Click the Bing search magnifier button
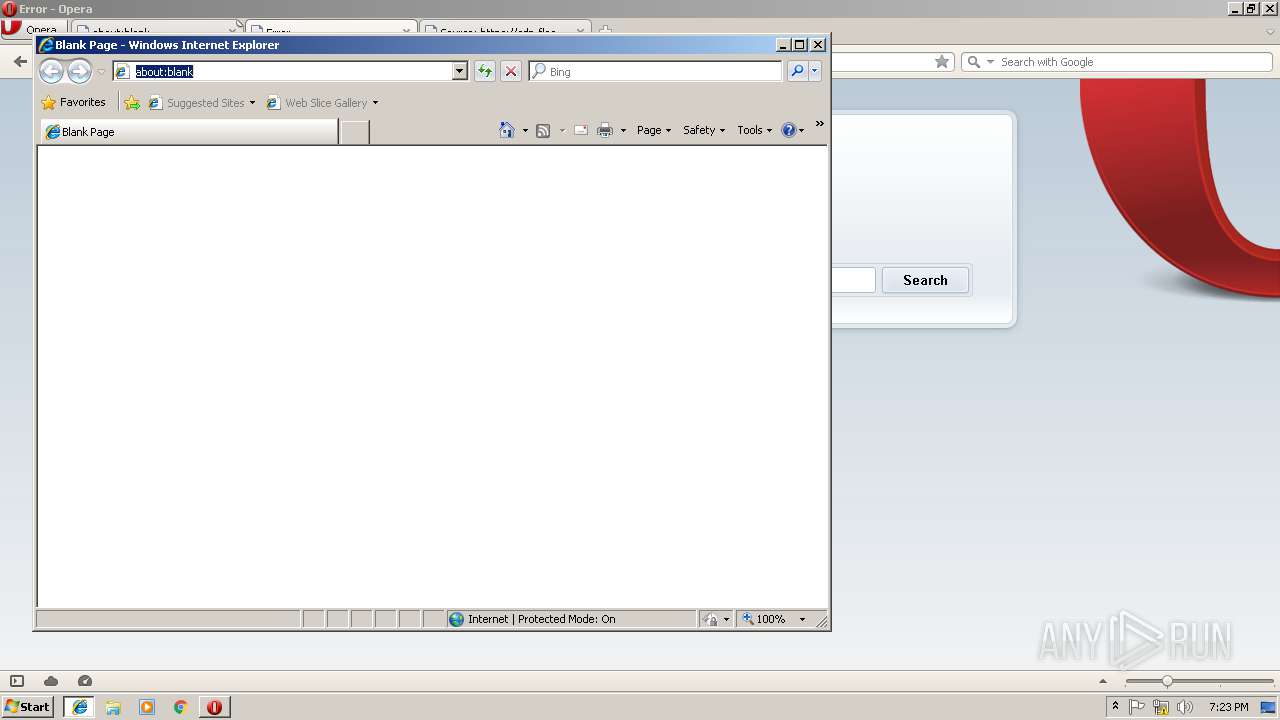The image size is (1280, 720). click(x=797, y=71)
